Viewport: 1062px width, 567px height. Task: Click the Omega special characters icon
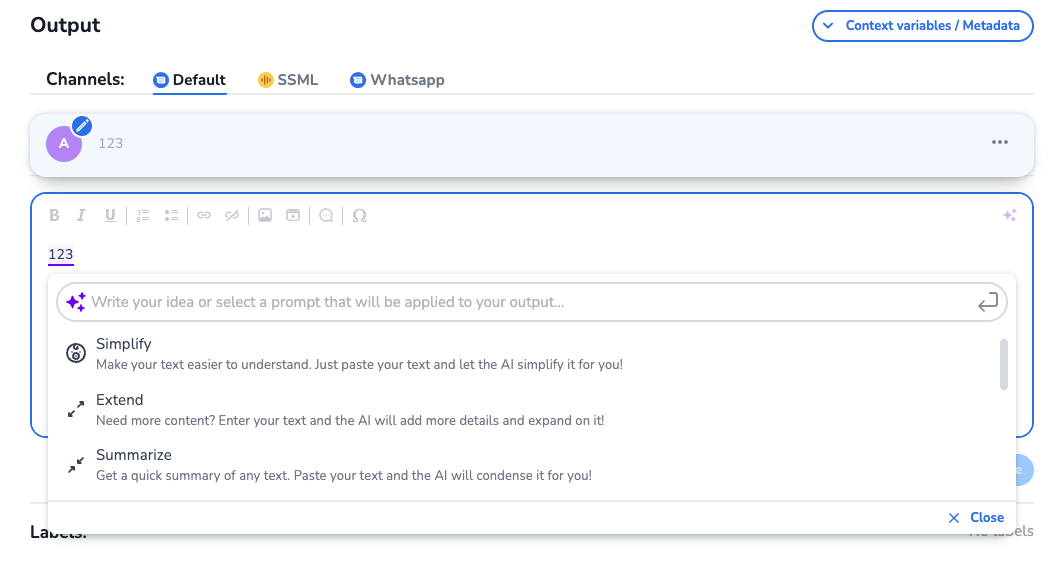click(360, 215)
